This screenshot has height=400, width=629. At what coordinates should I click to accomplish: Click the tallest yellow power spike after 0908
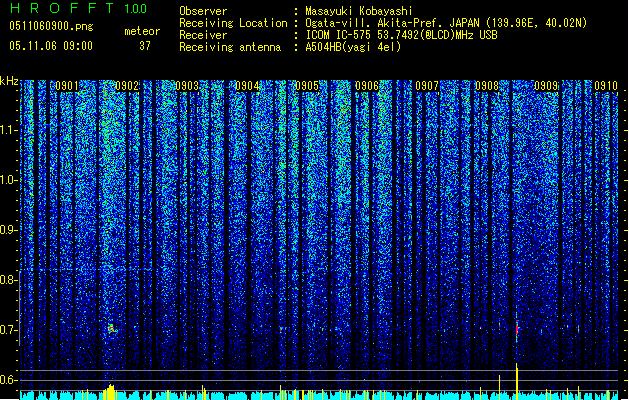pos(517,381)
